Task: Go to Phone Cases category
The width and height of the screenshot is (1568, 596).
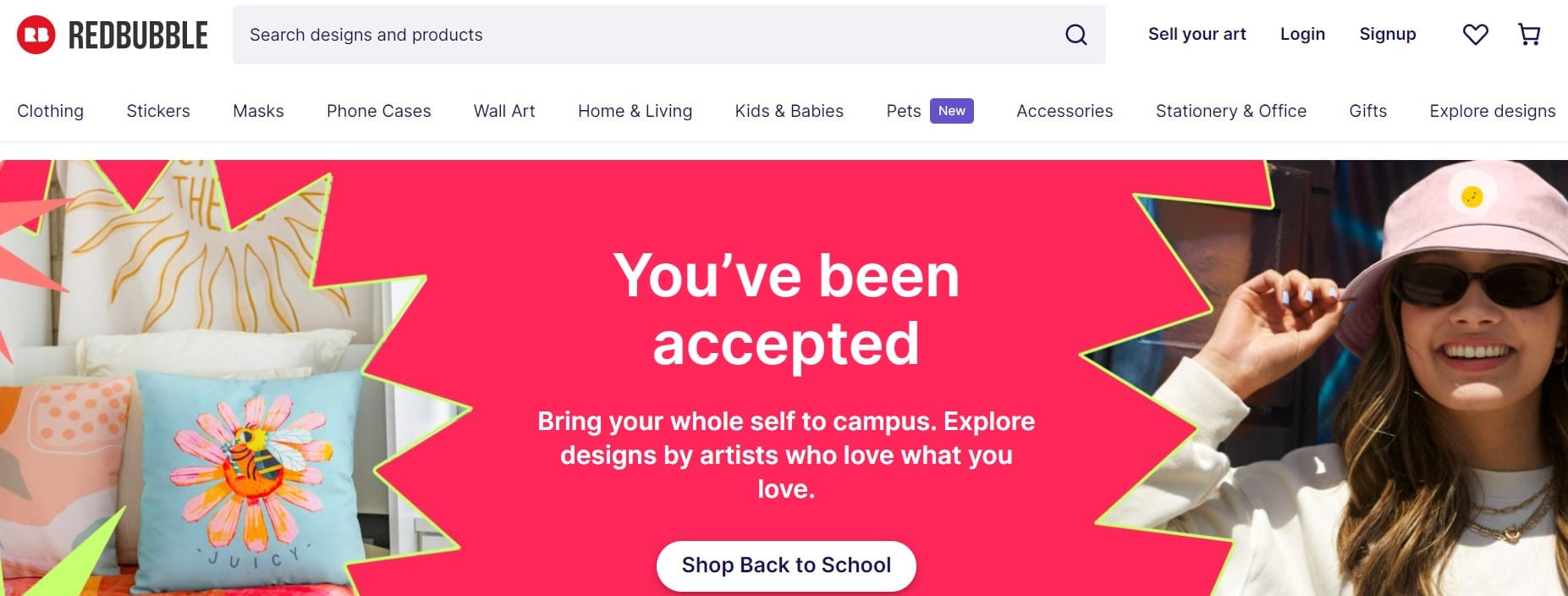Action: [378, 111]
